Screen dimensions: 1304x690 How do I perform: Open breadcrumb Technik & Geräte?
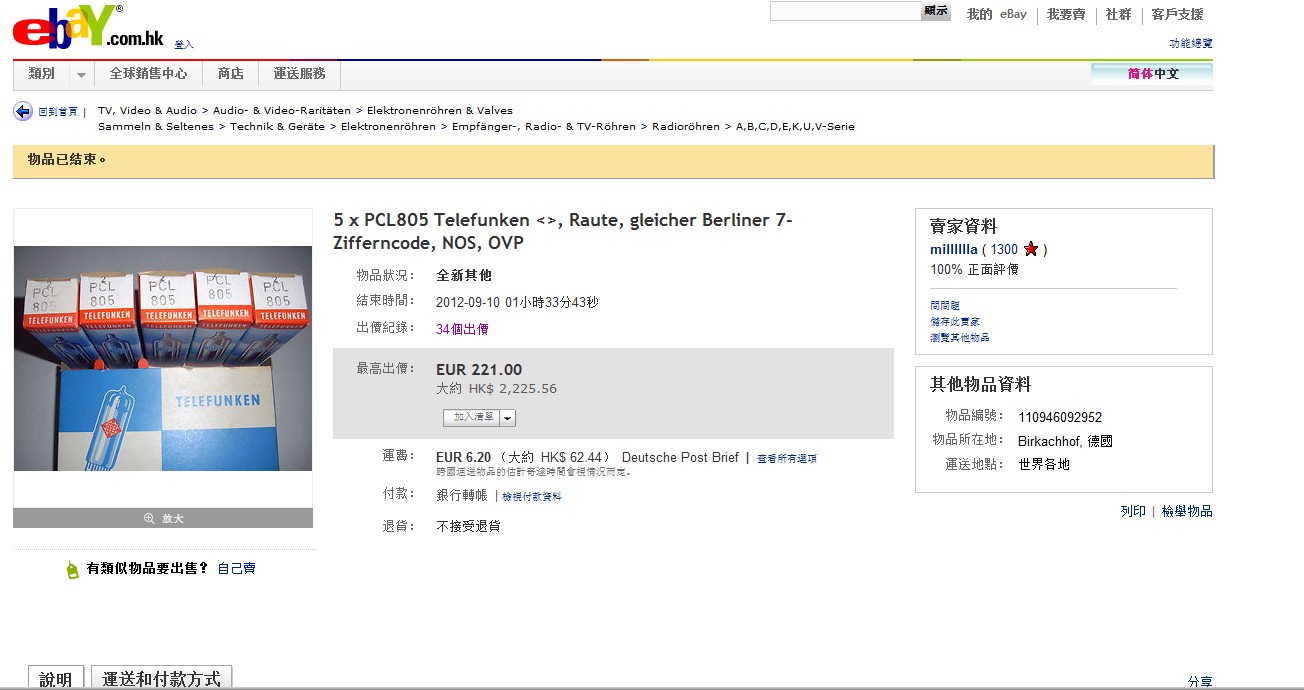coord(278,126)
